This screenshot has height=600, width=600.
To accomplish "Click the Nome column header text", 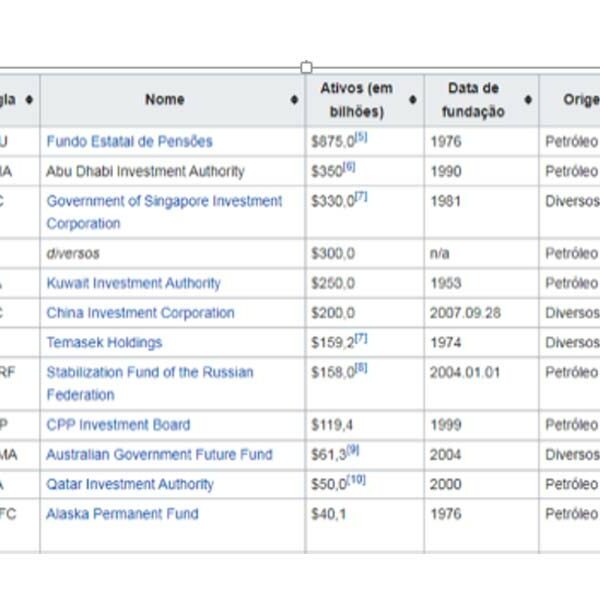I will [165, 100].
